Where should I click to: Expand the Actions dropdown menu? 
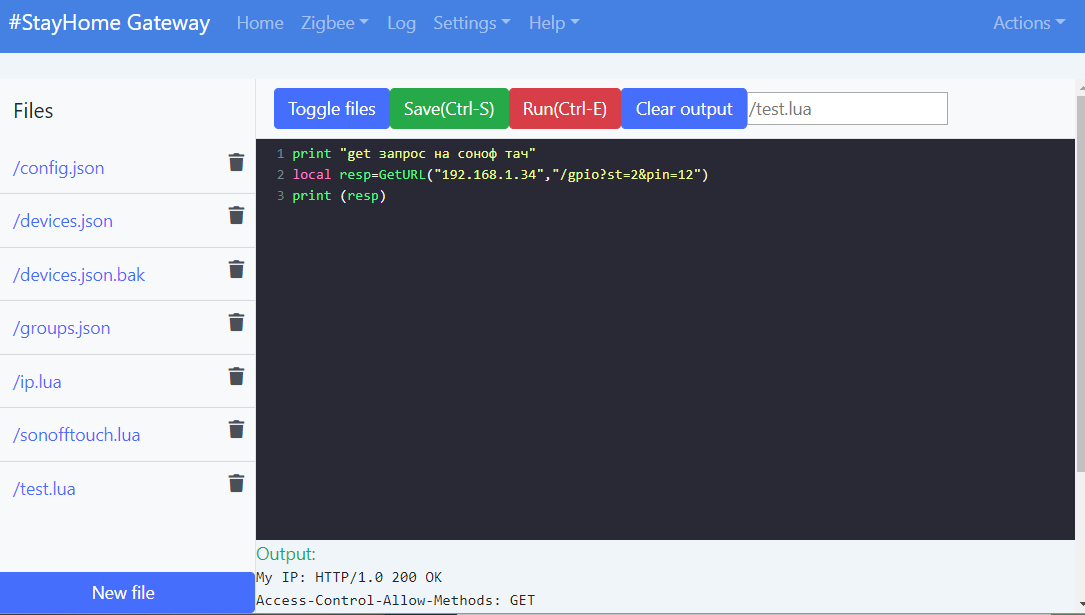[1029, 23]
